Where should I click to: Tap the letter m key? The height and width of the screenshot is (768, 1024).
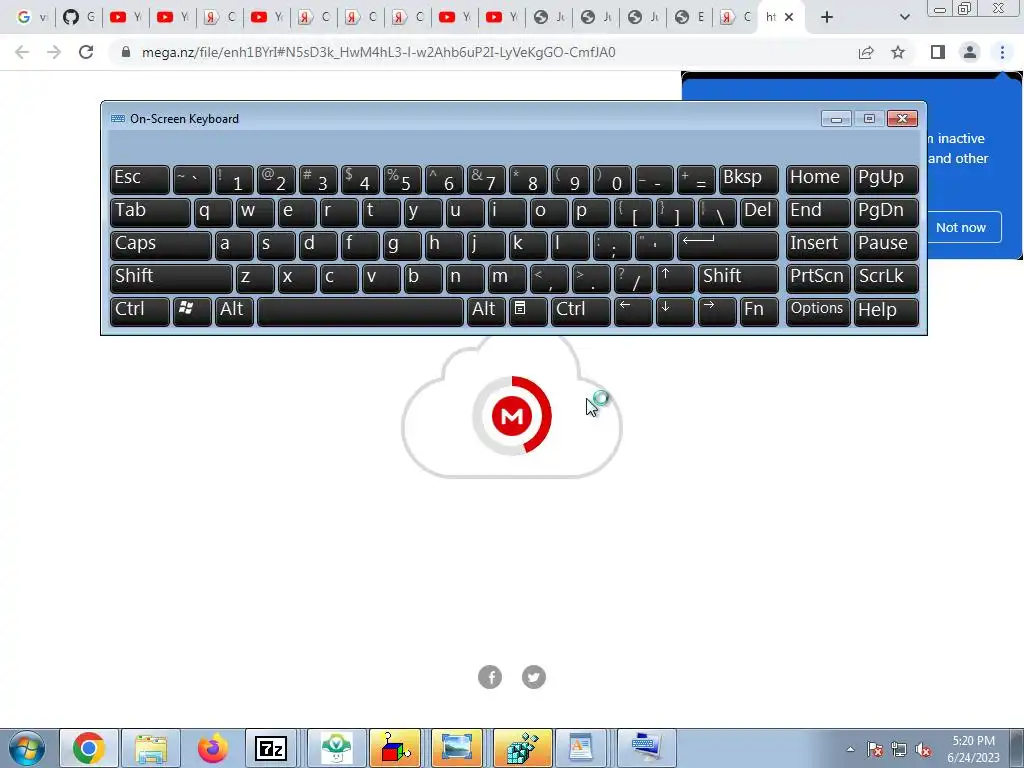coord(507,278)
